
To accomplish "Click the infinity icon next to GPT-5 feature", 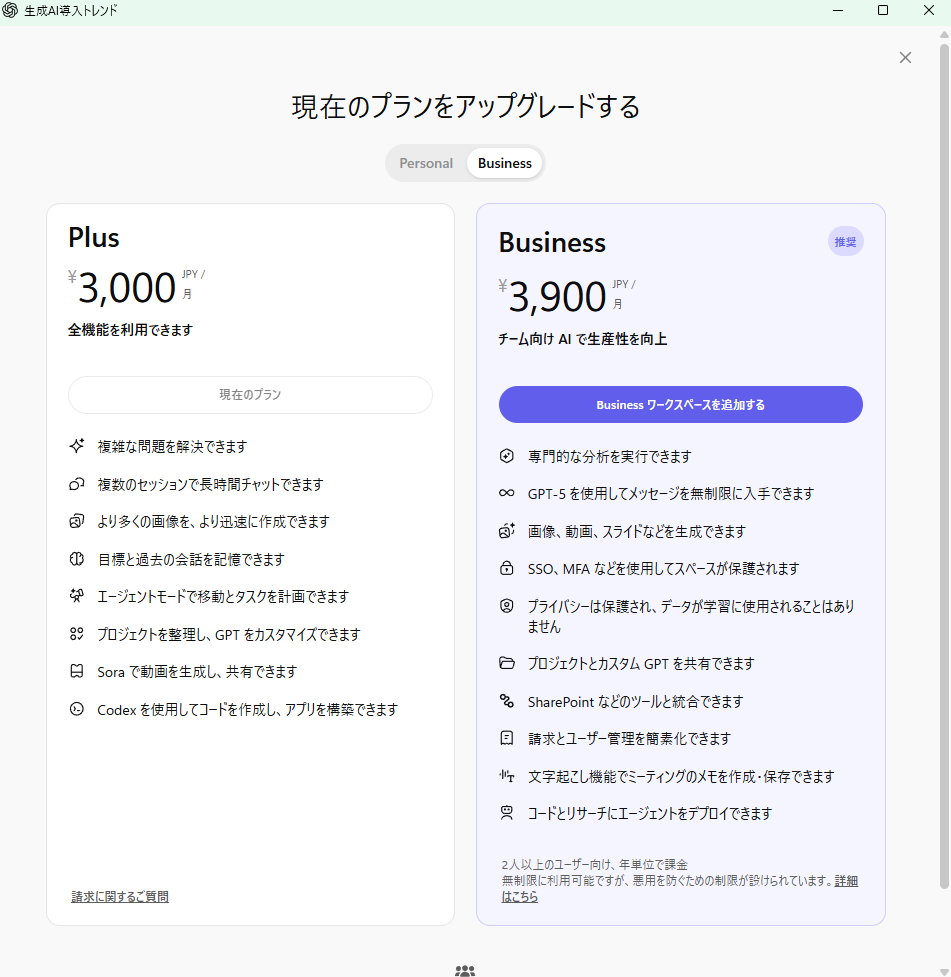I will coord(507,494).
